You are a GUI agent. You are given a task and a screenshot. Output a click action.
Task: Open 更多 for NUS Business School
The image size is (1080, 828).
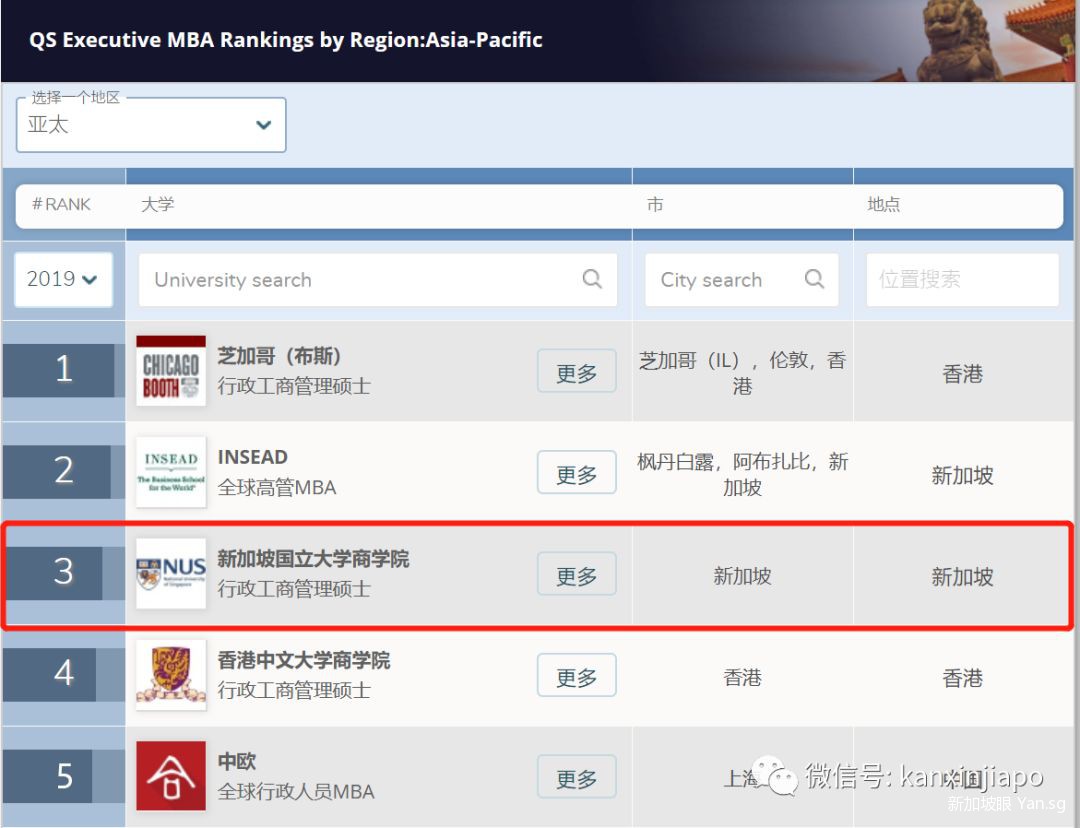pos(576,575)
